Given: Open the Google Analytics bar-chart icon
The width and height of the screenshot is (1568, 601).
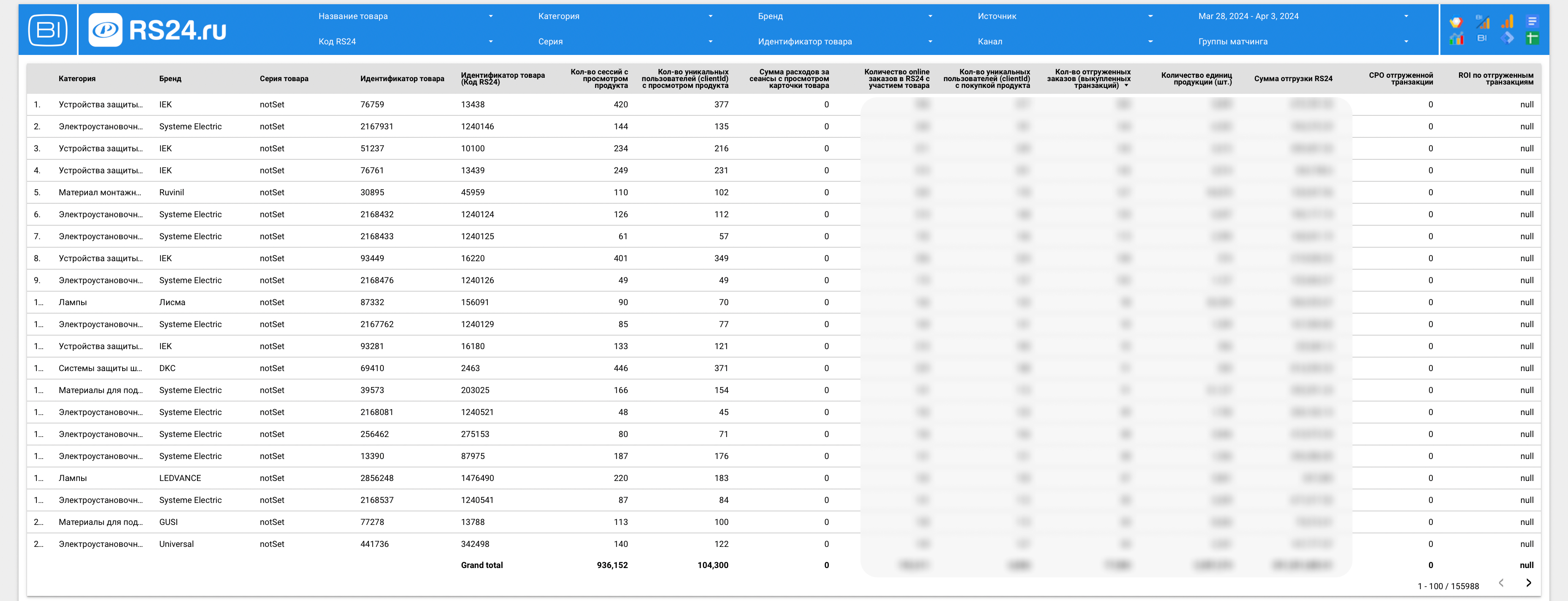Looking at the screenshot, I should point(1507,21).
